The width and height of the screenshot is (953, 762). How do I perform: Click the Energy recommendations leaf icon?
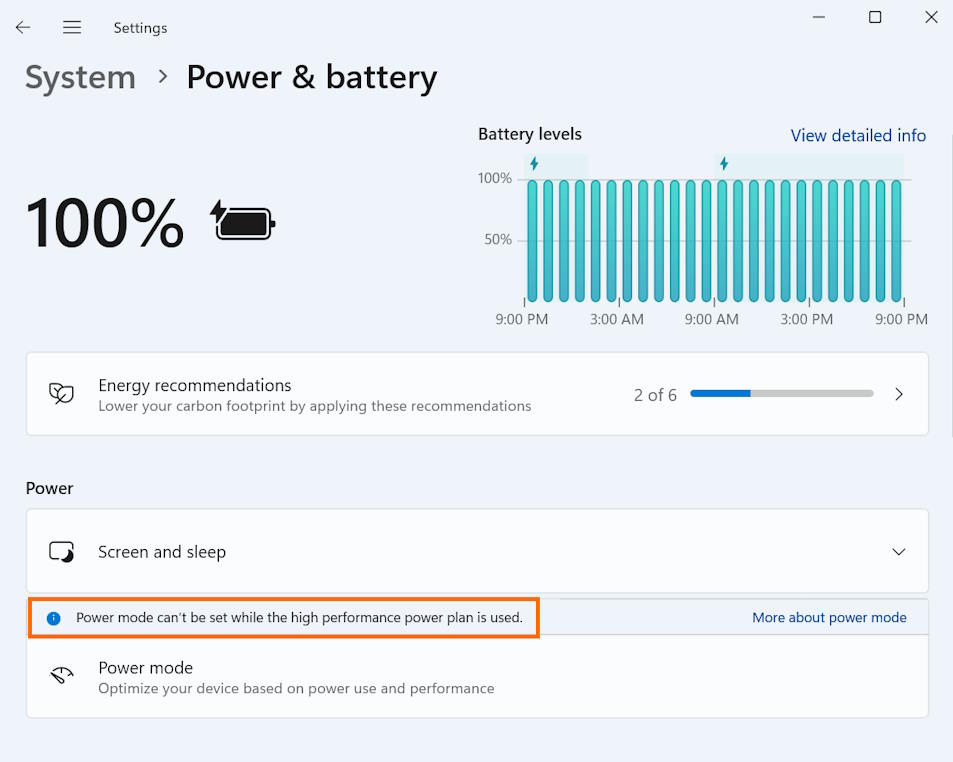(x=61, y=394)
